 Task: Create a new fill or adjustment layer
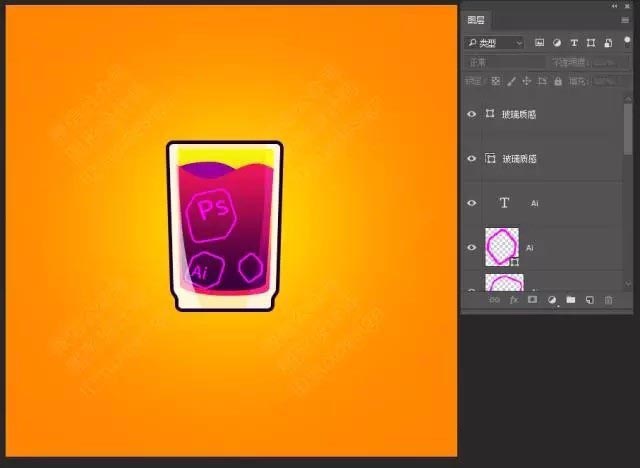[552, 300]
